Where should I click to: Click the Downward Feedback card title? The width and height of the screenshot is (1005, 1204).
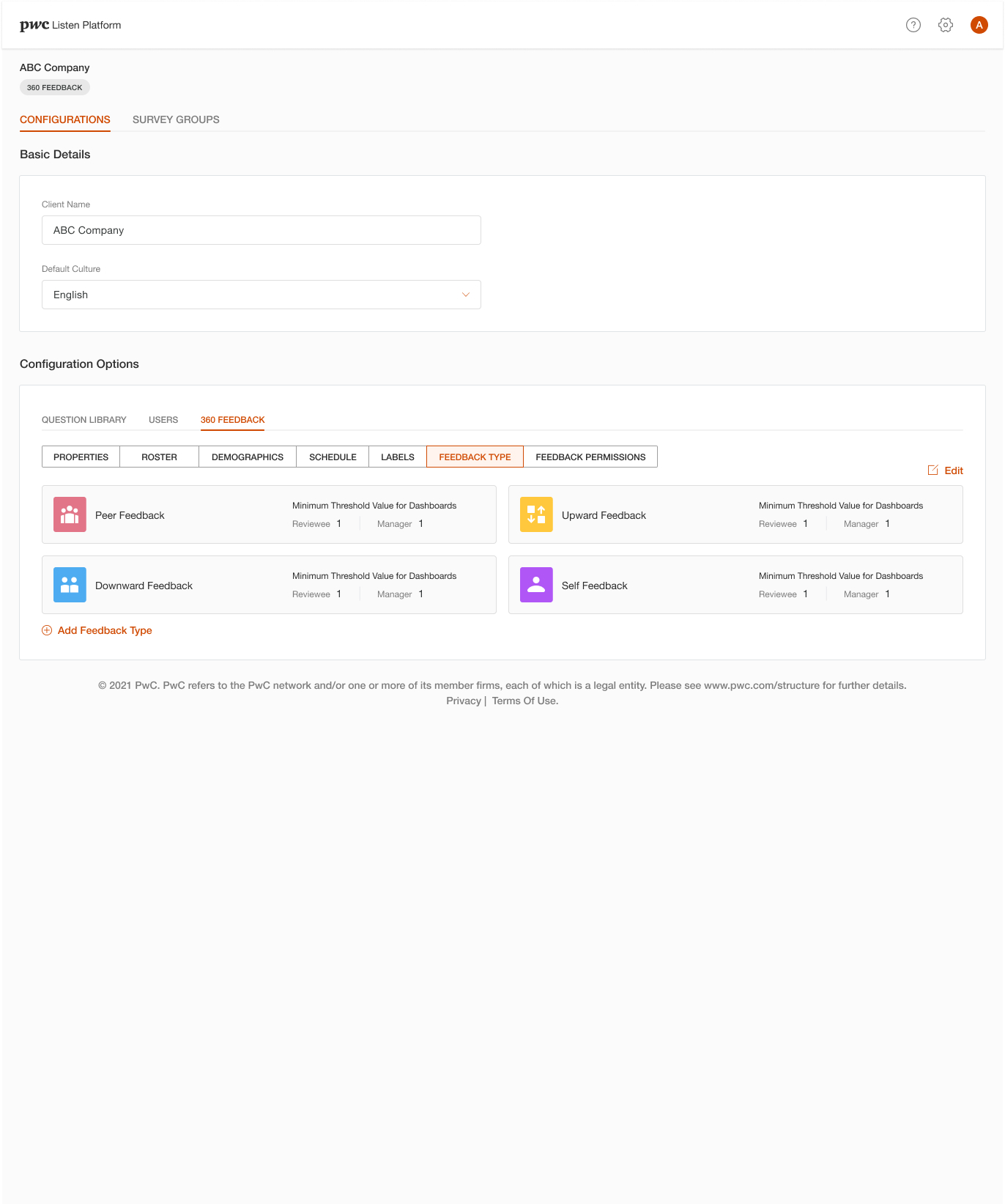coord(144,586)
